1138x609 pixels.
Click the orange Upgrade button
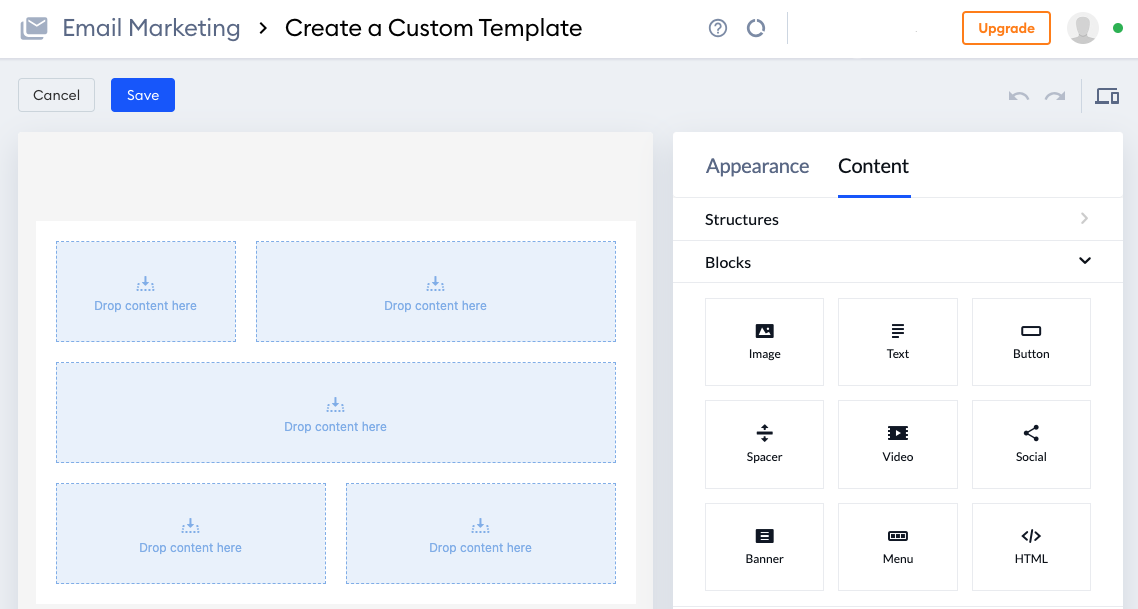pyautogui.click(x=1006, y=28)
